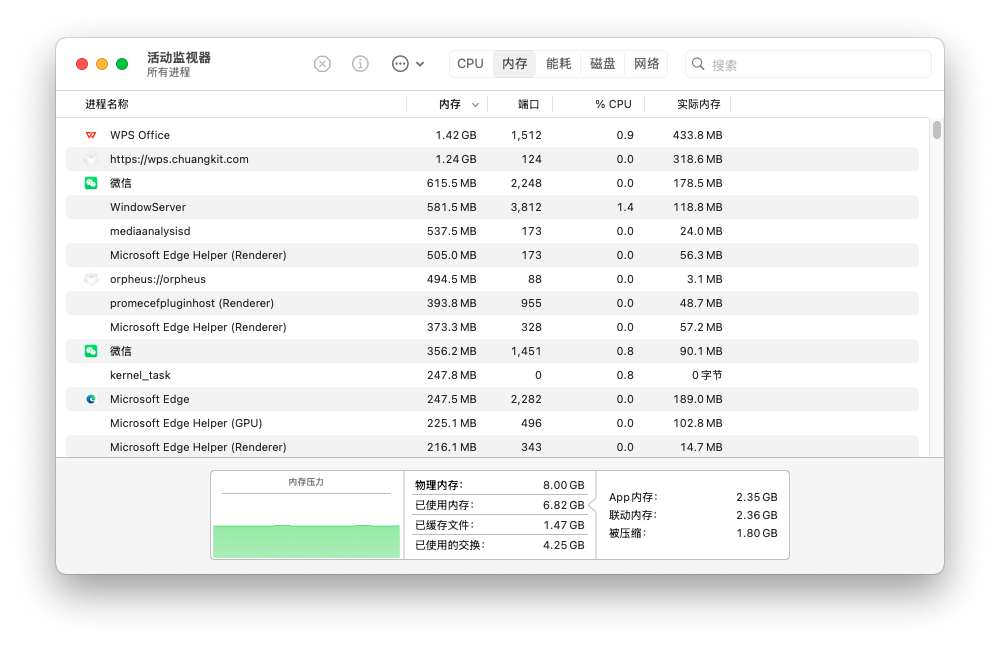
Task: Click the ellipsis more options icon
Action: pyautogui.click(x=400, y=64)
